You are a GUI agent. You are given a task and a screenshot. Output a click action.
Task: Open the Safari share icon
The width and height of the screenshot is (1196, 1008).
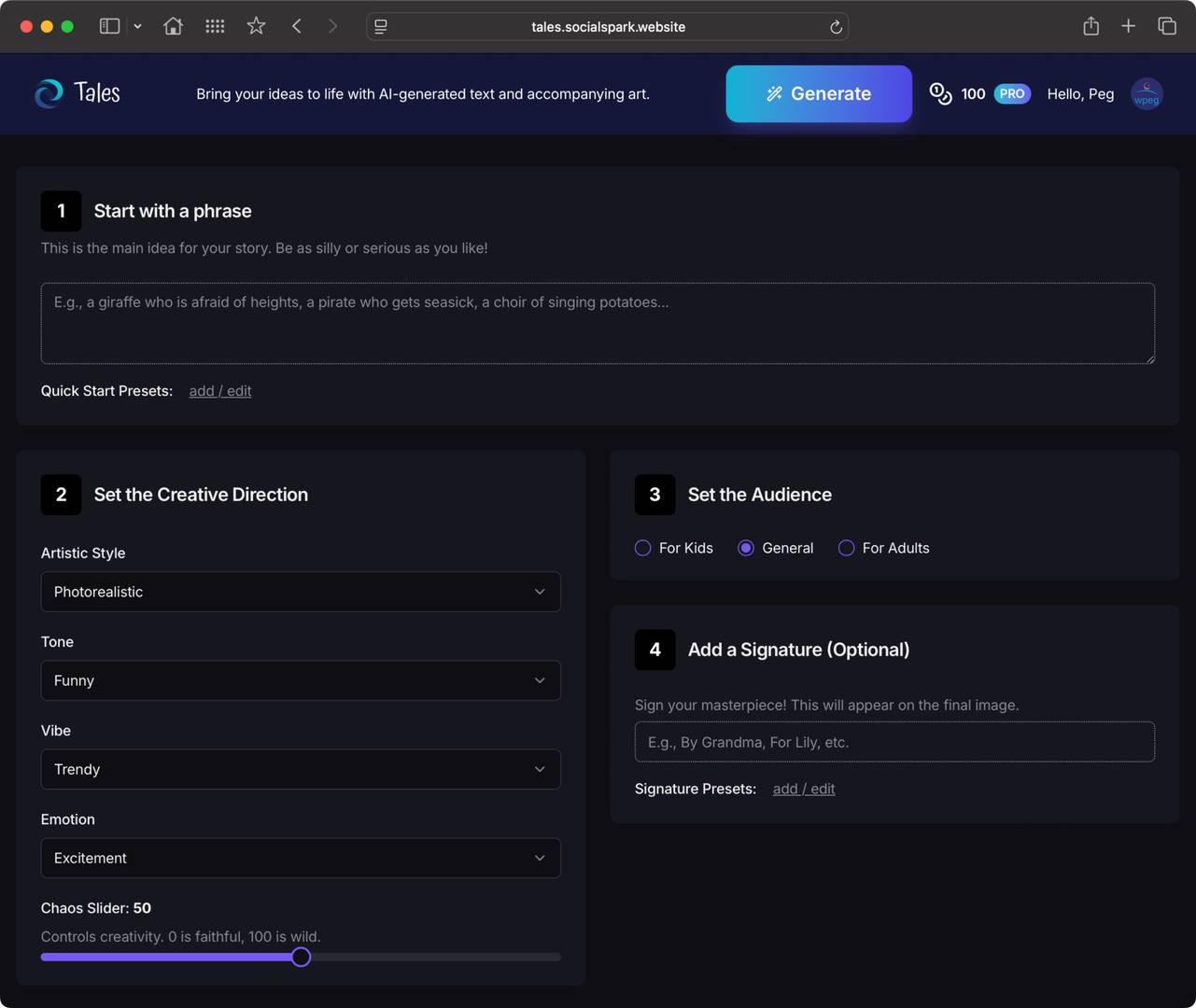pyautogui.click(x=1090, y=26)
